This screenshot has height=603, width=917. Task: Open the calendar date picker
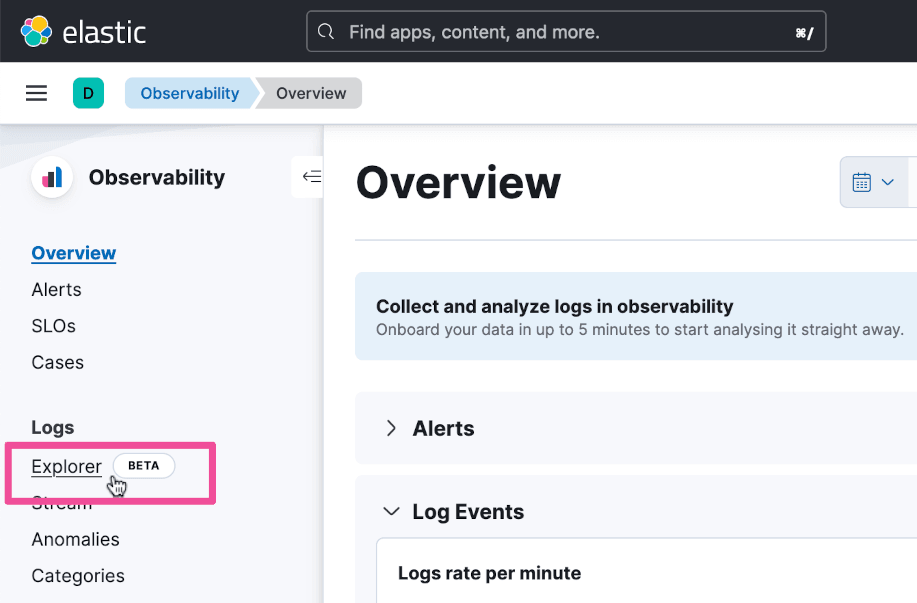click(872, 182)
